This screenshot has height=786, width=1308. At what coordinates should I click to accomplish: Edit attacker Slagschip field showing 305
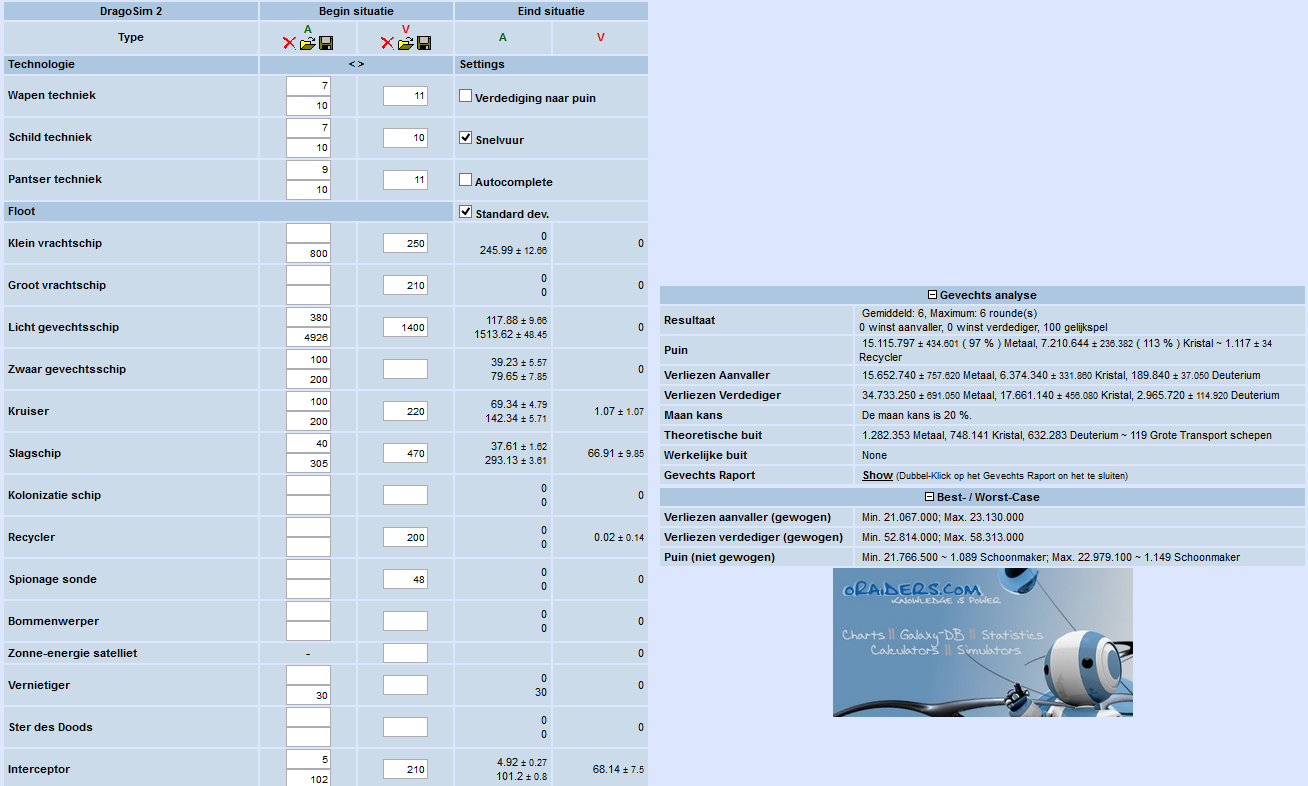point(308,464)
